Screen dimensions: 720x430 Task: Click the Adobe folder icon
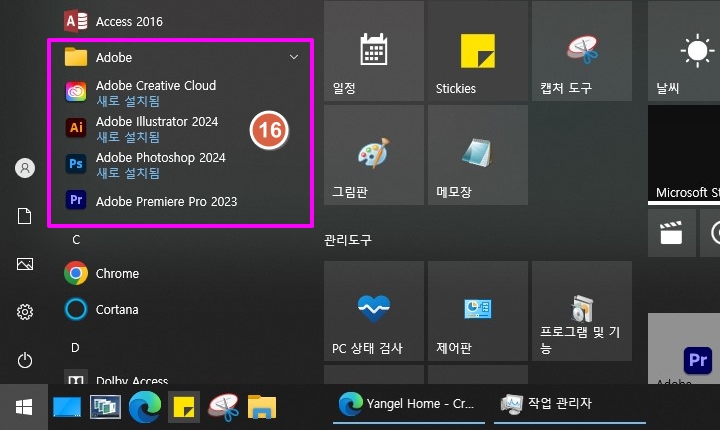(x=76, y=57)
